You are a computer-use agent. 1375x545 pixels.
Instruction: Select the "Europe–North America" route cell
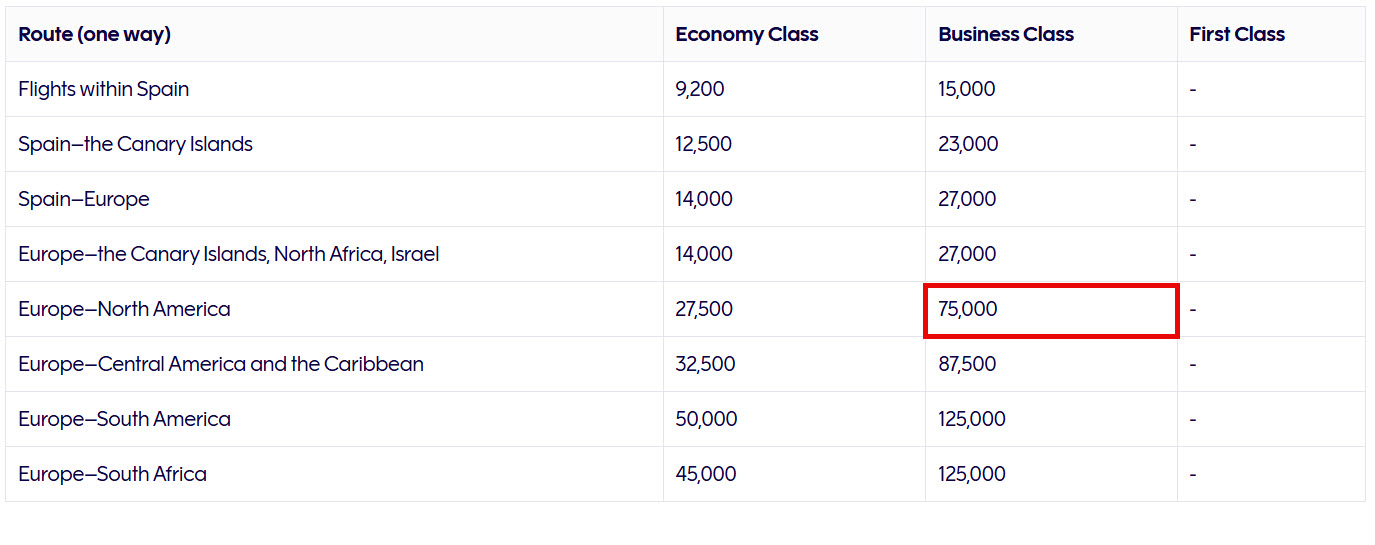125,309
